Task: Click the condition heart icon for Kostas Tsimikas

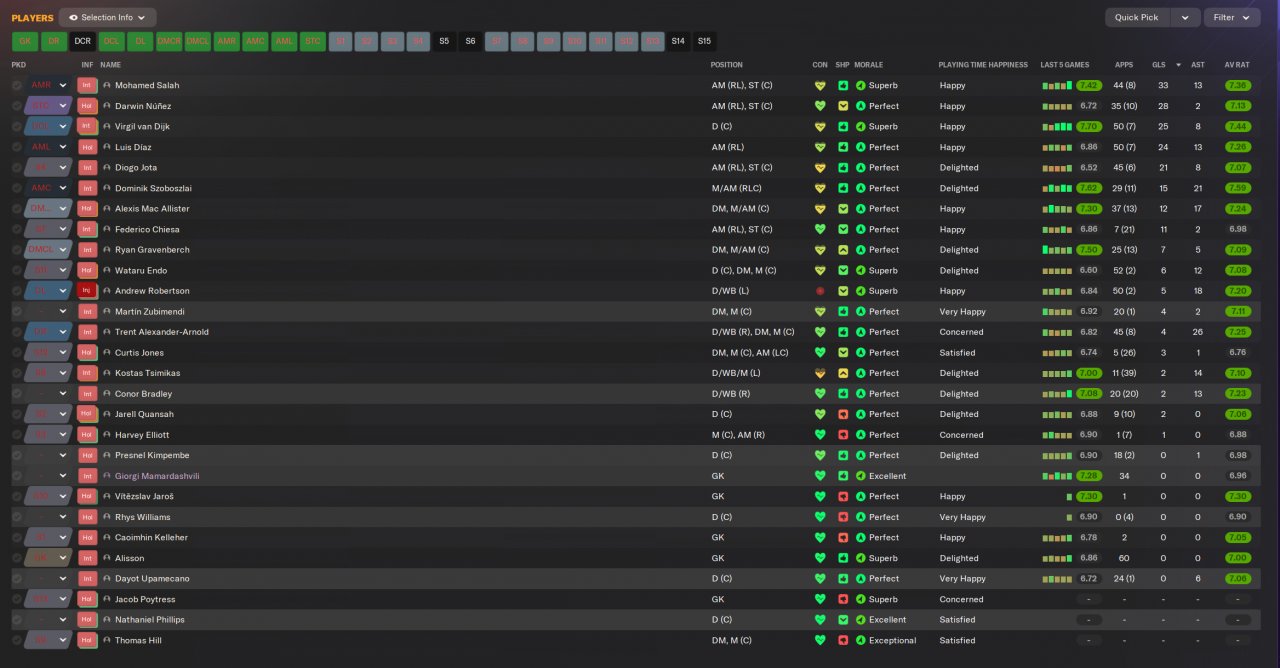Action: 820,373
